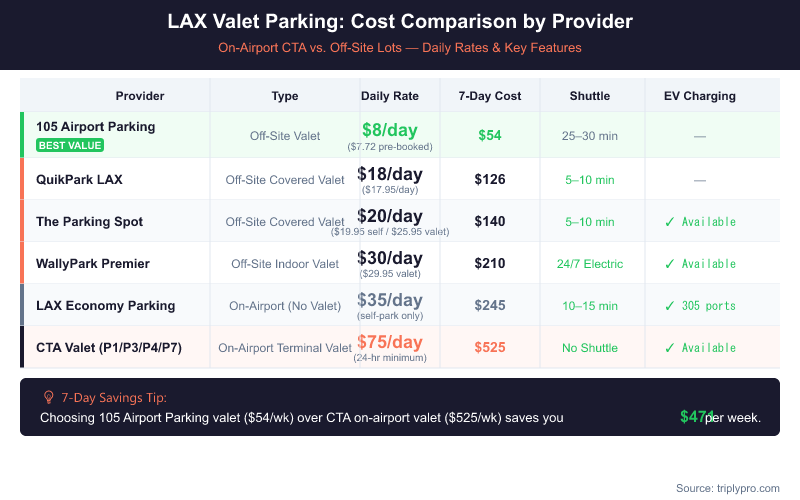Select the Provider column header
This screenshot has width=800, height=500.
pyautogui.click(x=140, y=96)
